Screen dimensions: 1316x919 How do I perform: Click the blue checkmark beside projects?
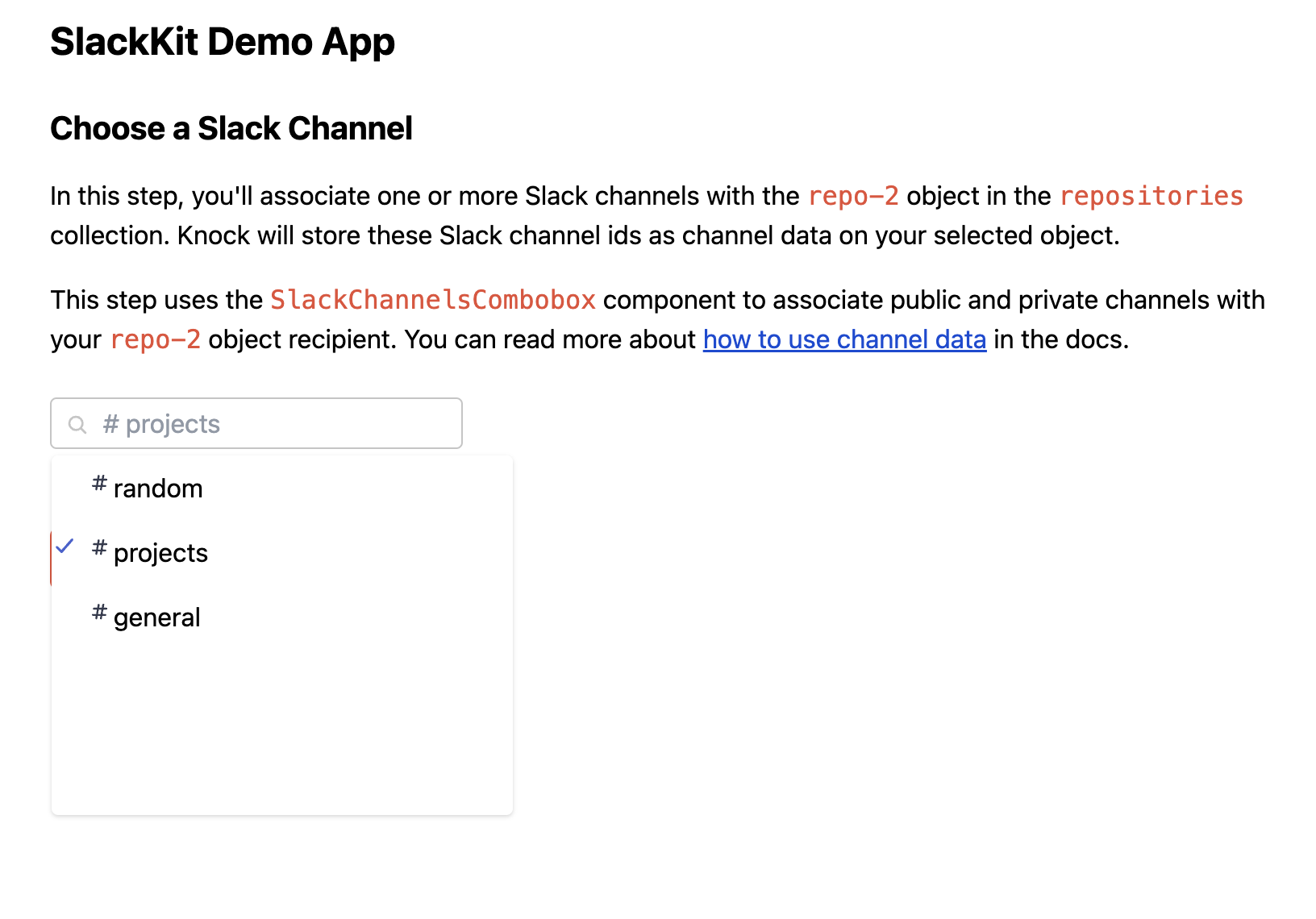(66, 546)
